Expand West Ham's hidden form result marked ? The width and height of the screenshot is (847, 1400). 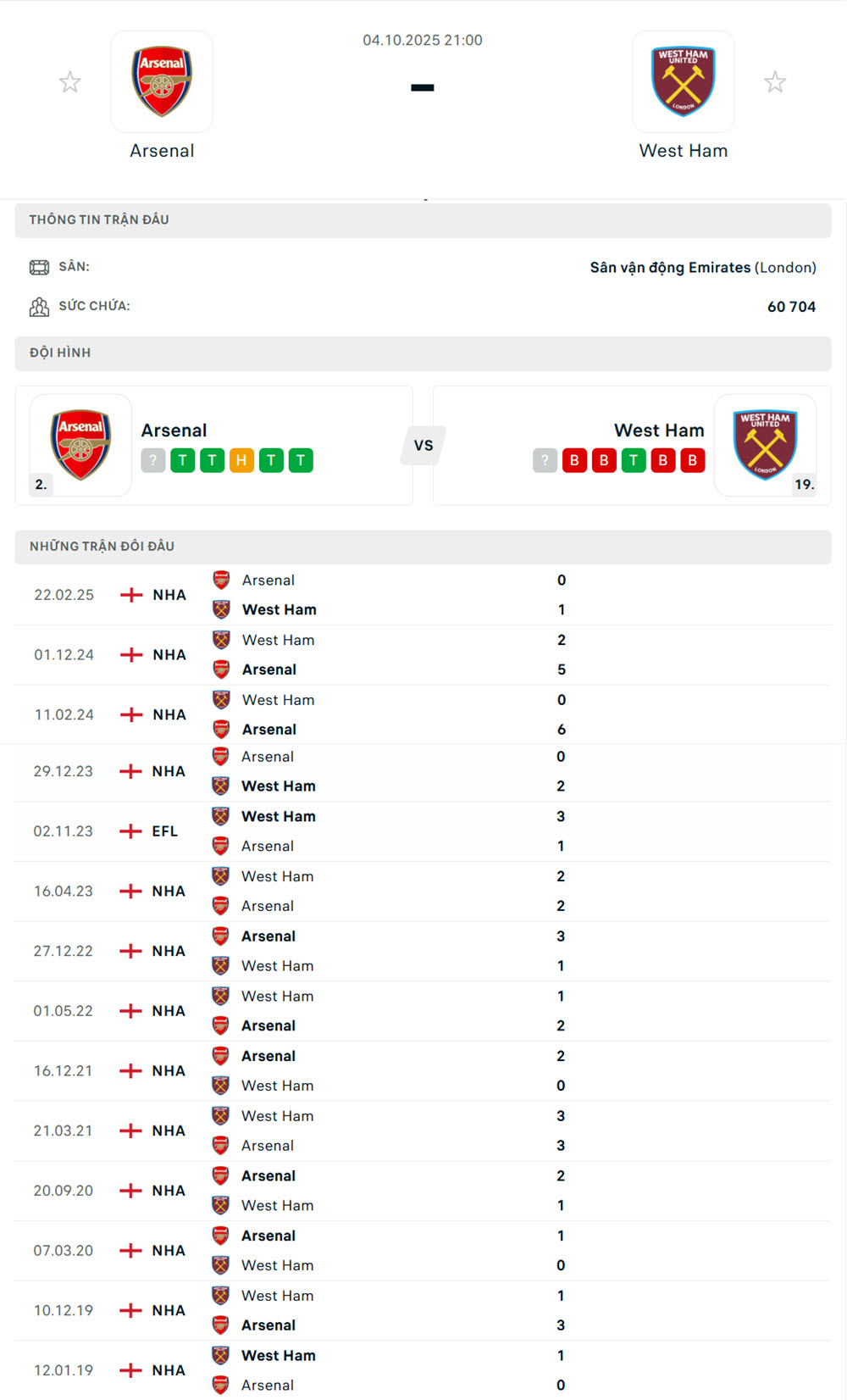tap(545, 460)
